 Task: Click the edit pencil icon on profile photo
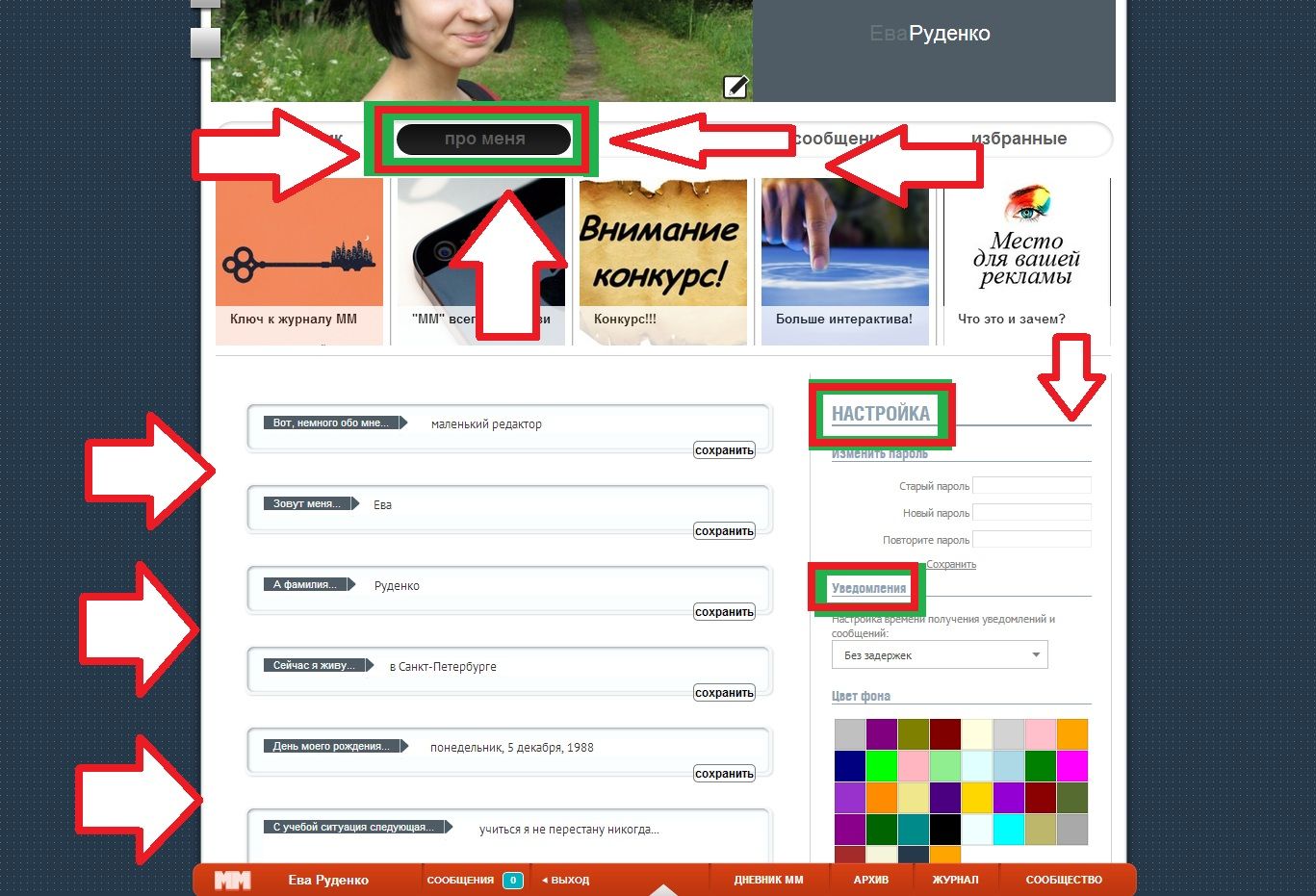click(x=735, y=87)
